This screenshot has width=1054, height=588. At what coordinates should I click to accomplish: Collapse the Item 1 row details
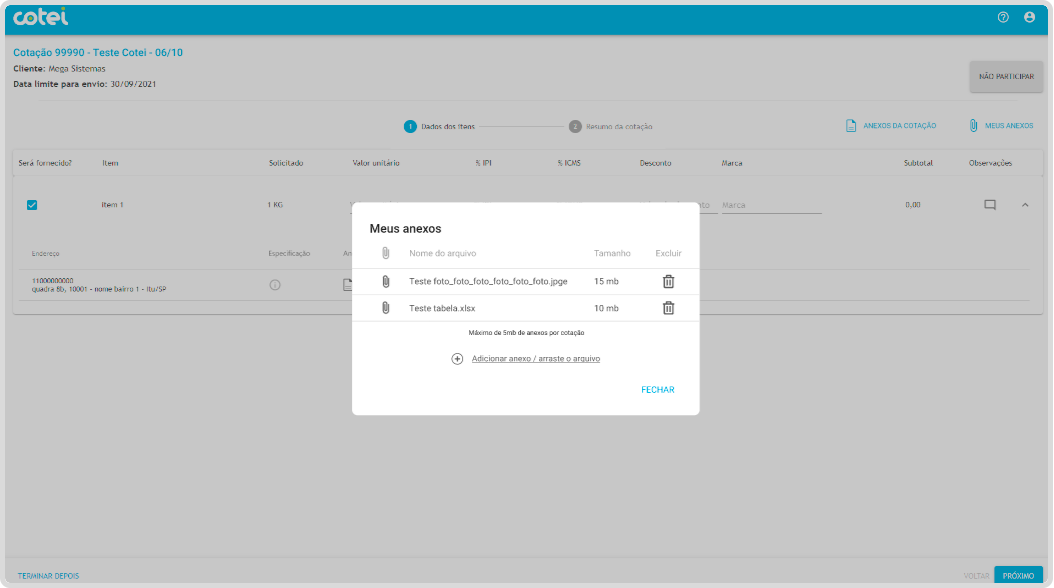[x=1025, y=205]
